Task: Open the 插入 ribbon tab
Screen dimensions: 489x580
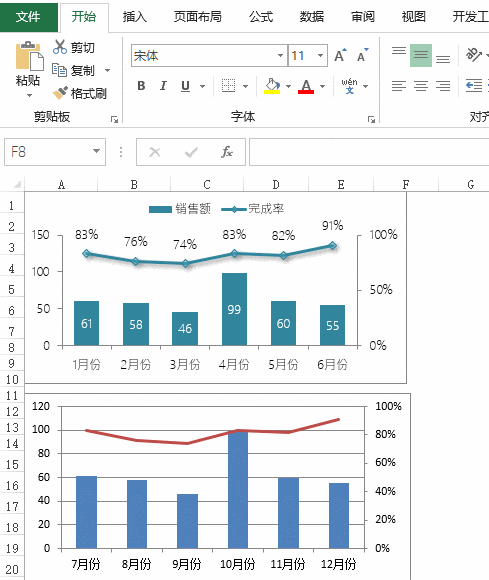Action: click(x=135, y=17)
